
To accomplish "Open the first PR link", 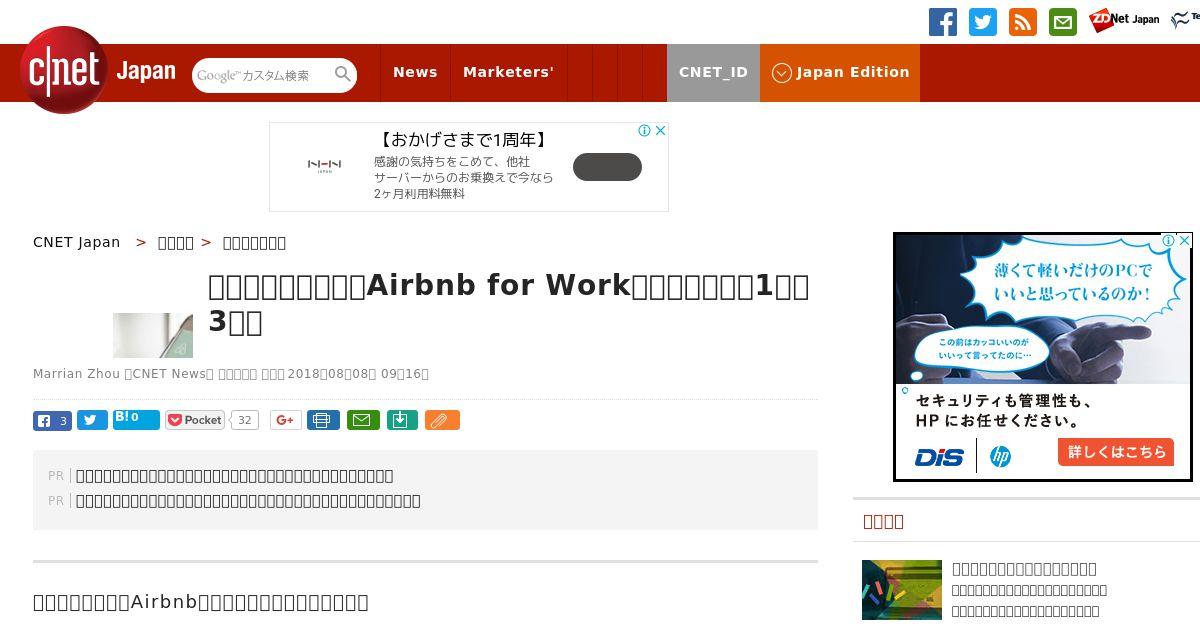I will pos(234,476).
